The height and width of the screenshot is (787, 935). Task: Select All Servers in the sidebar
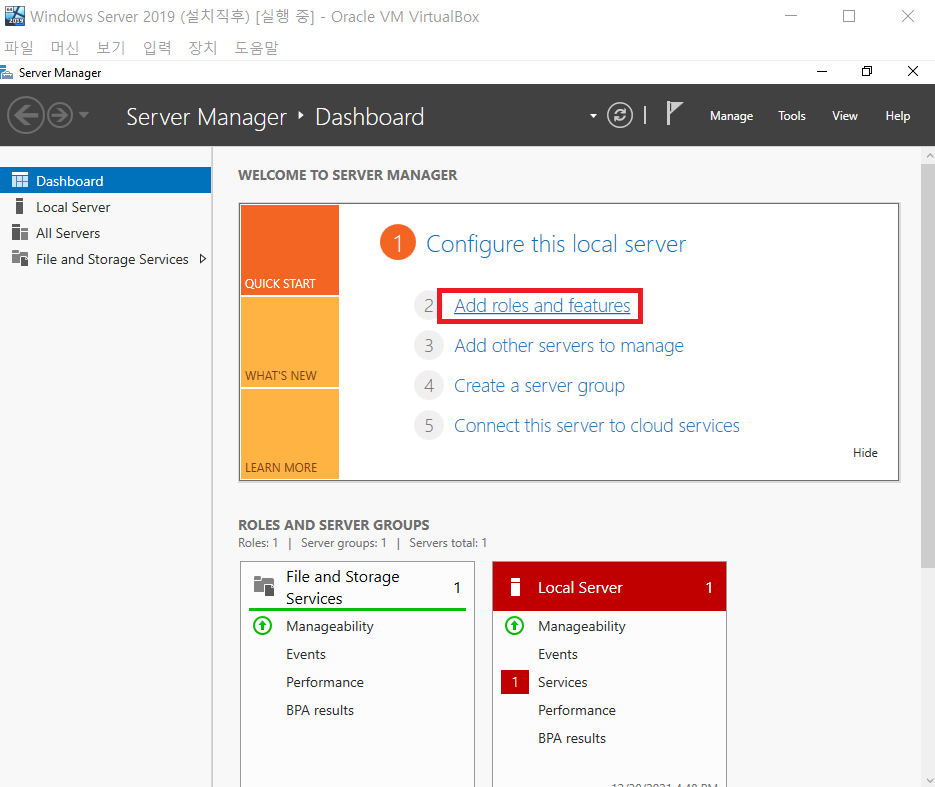pos(106,233)
